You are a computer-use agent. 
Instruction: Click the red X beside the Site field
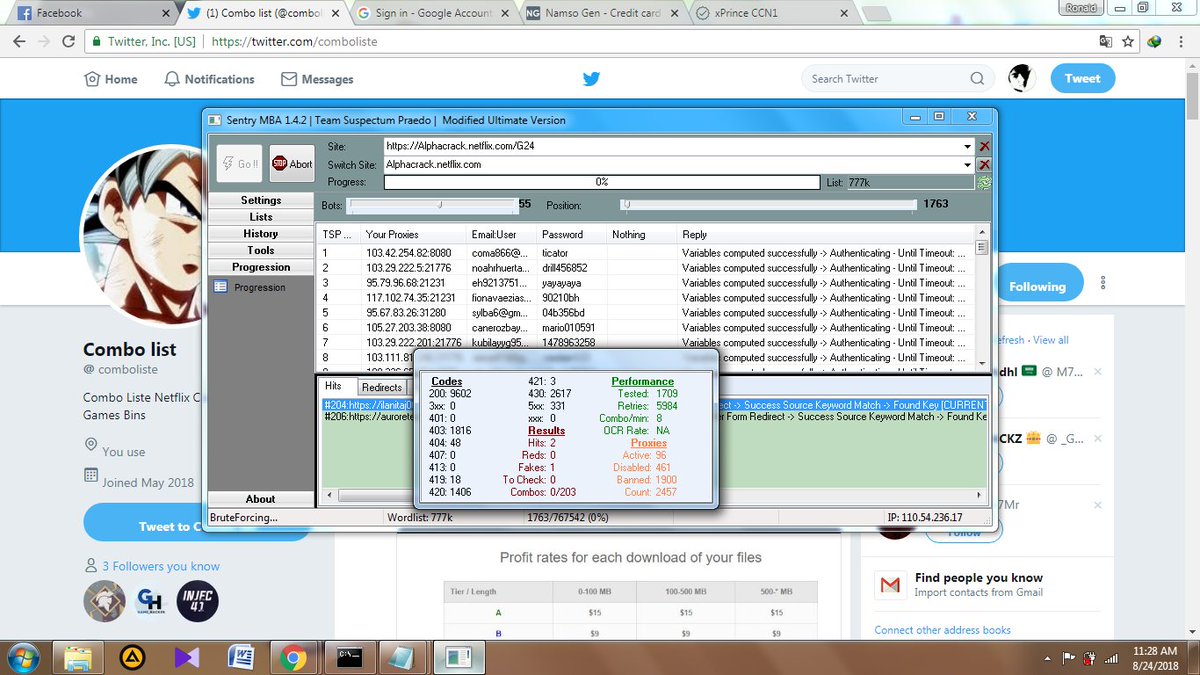coord(984,146)
